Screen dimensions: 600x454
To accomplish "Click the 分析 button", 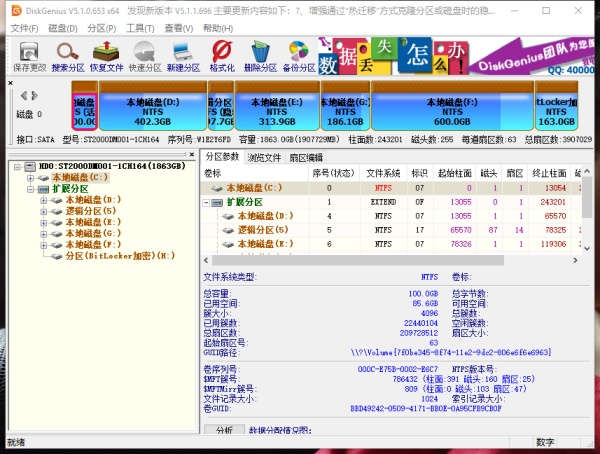I will click(x=224, y=430).
